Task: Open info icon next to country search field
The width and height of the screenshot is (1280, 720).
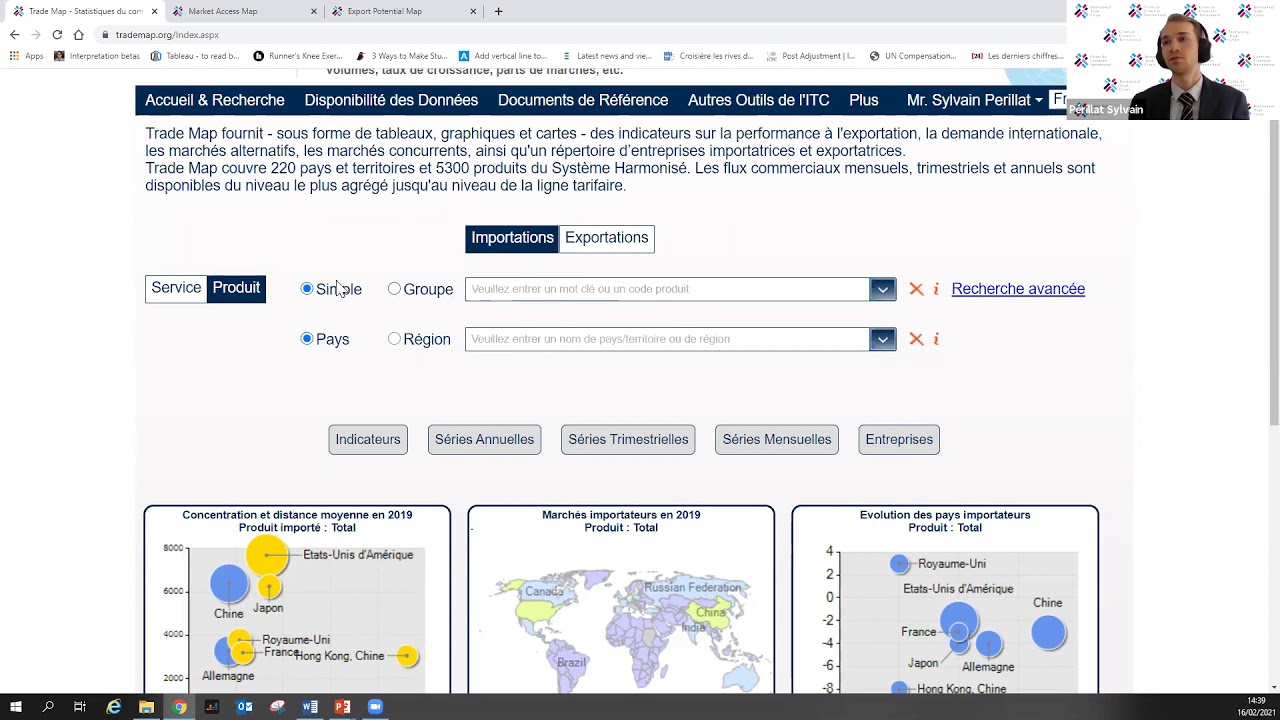Action: click(936, 339)
